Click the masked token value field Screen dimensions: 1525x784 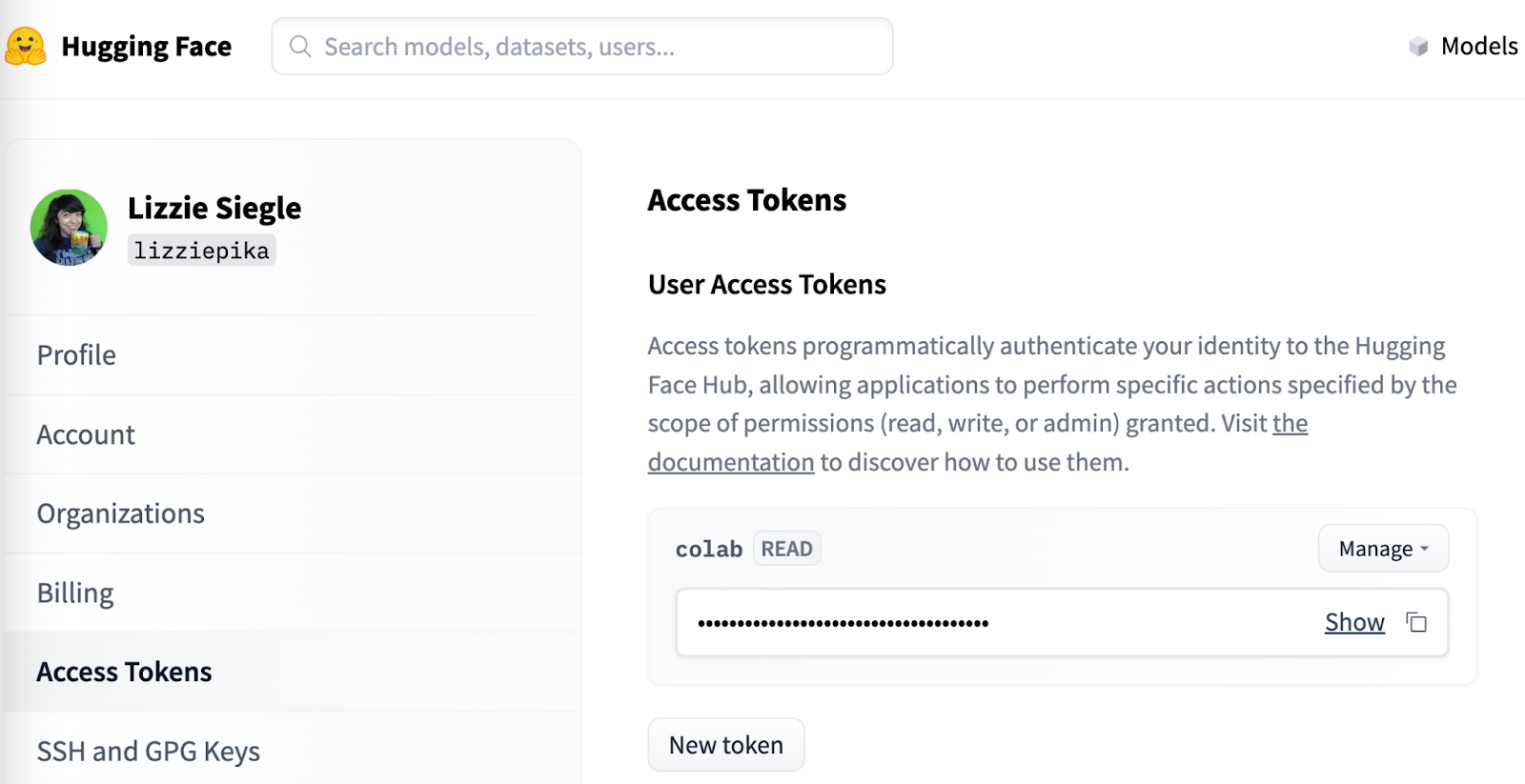(1062, 622)
